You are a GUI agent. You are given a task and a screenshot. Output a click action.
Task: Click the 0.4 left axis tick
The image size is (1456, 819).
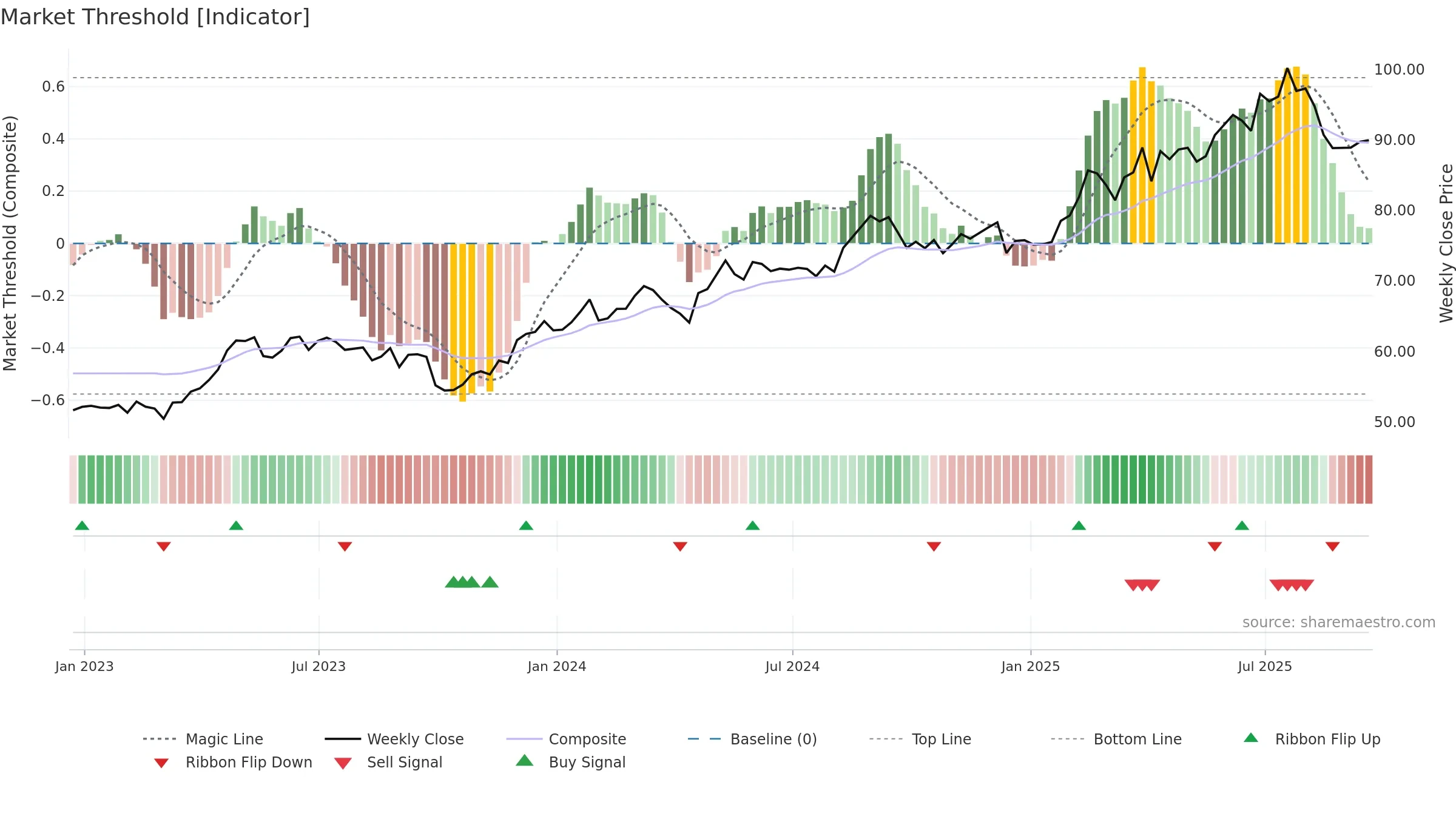(53, 139)
